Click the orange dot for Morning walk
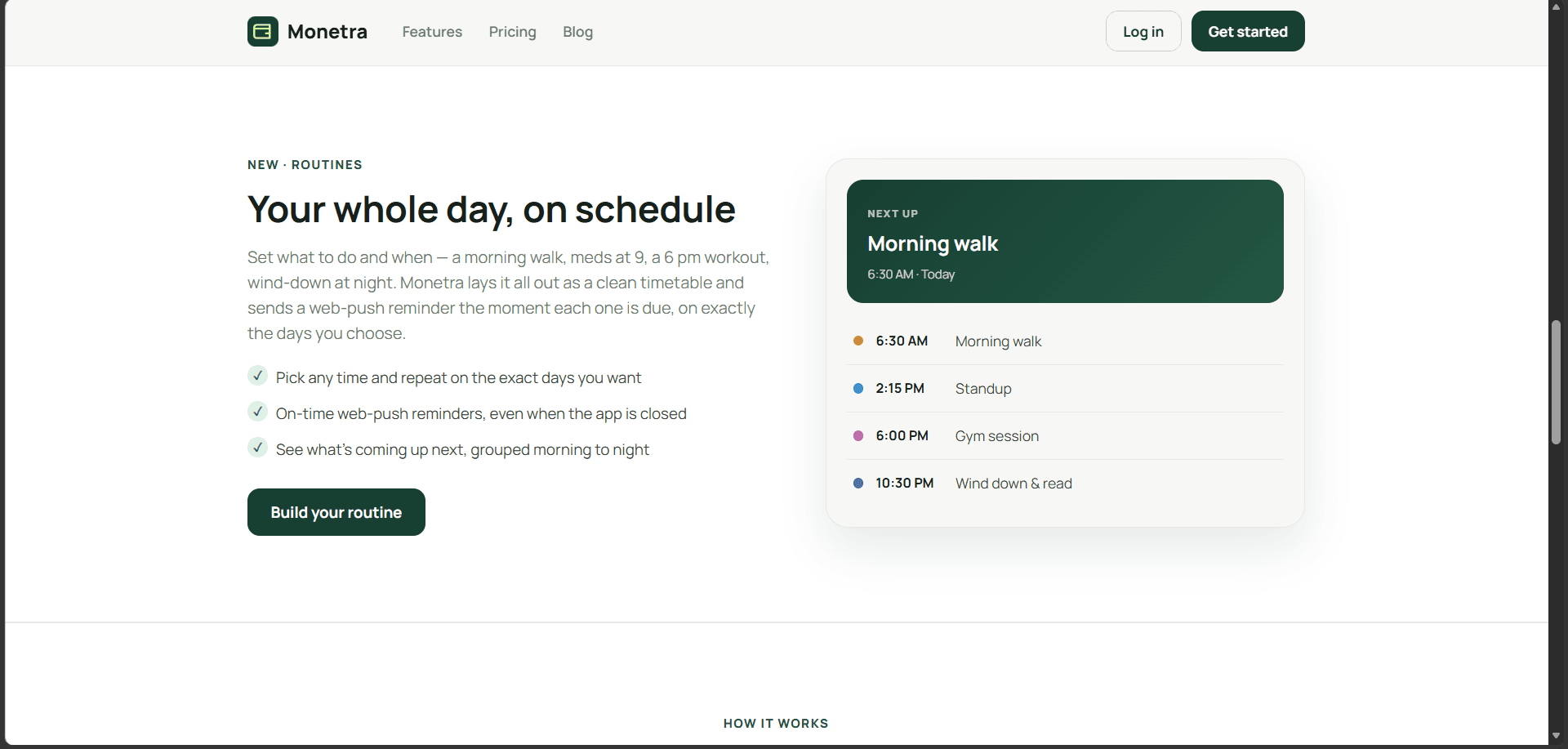The width and height of the screenshot is (1568, 749). tap(858, 341)
